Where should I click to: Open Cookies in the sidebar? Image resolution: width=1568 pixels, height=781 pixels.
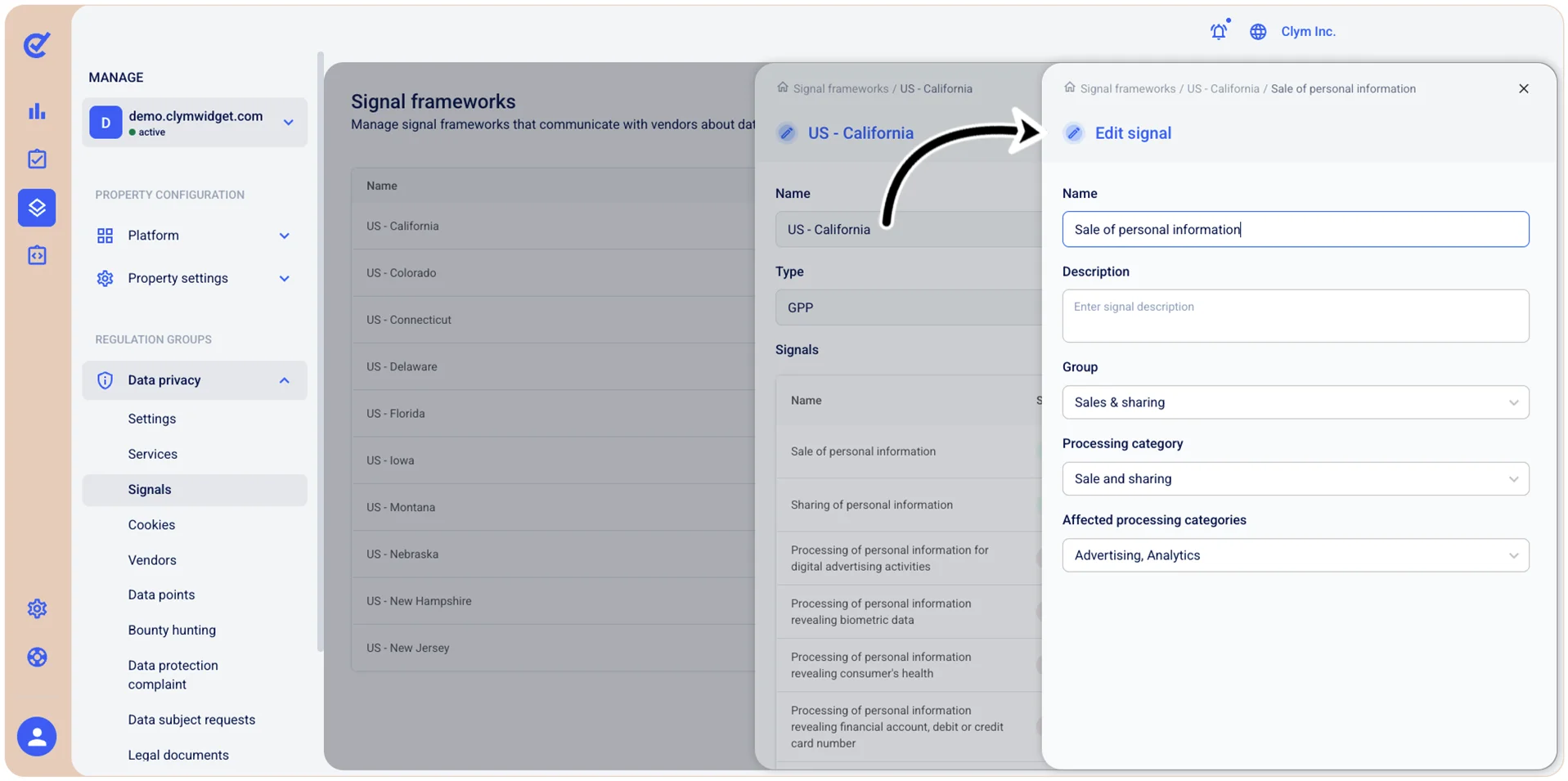(151, 525)
